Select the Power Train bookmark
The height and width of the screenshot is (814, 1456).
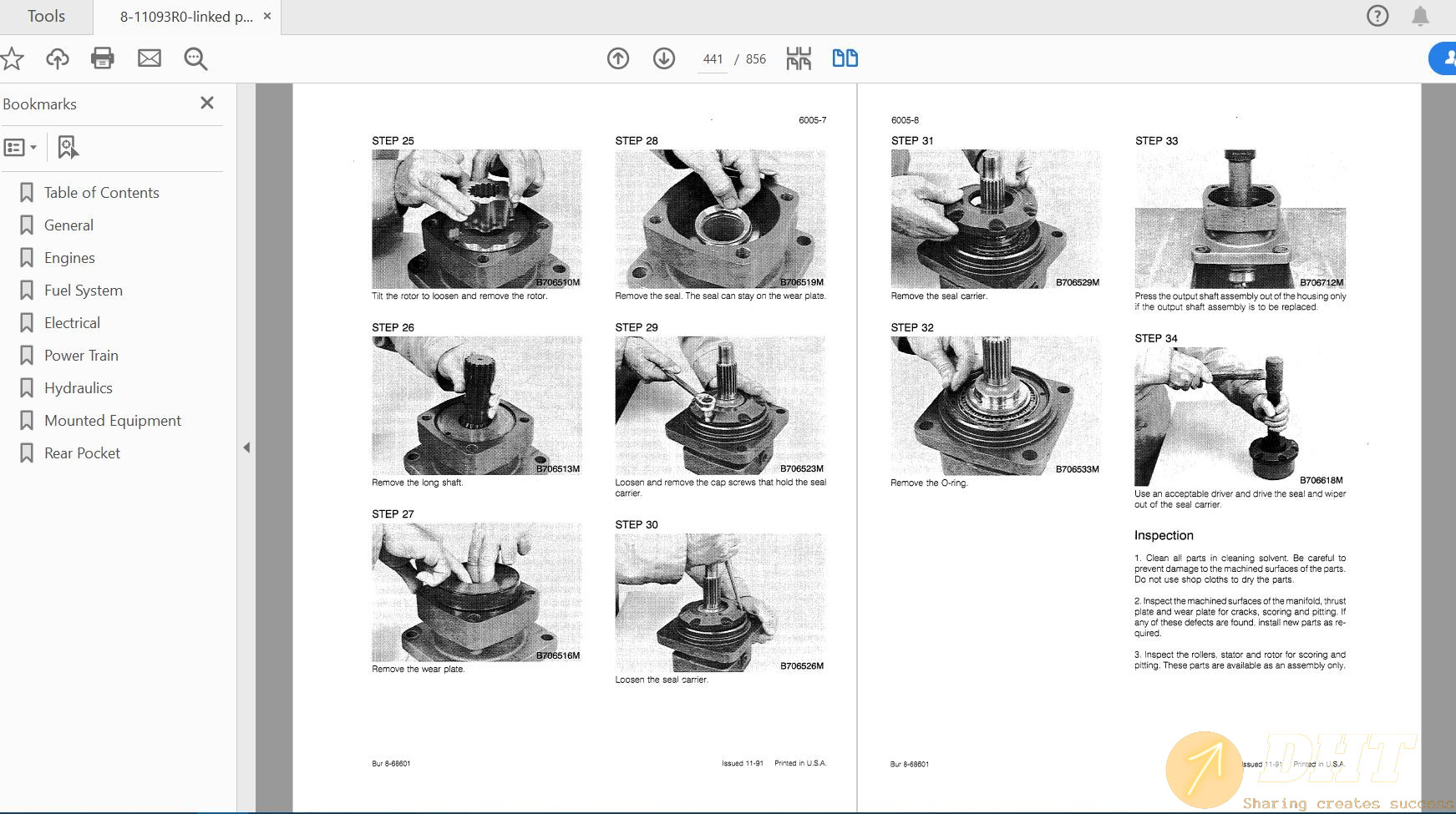point(81,356)
